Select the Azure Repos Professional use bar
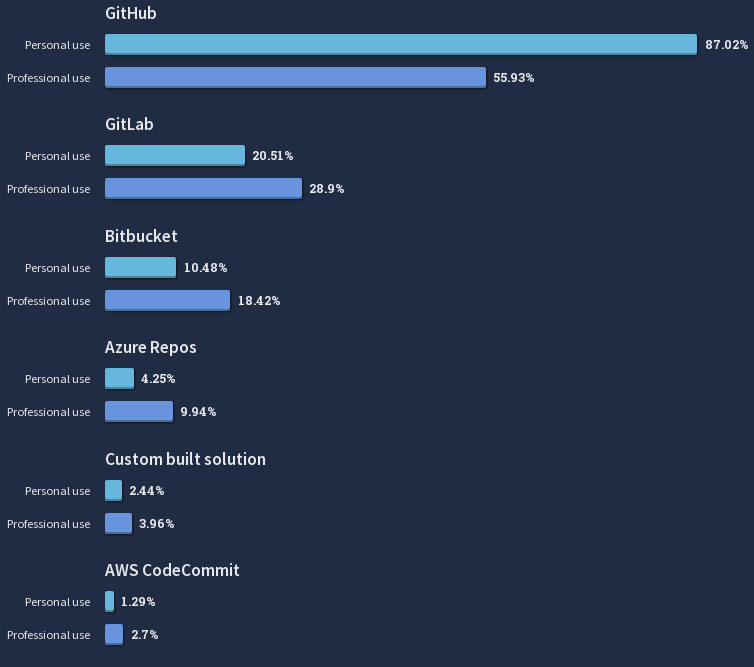The height and width of the screenshot is (667, 754). [x=139, y=412]
